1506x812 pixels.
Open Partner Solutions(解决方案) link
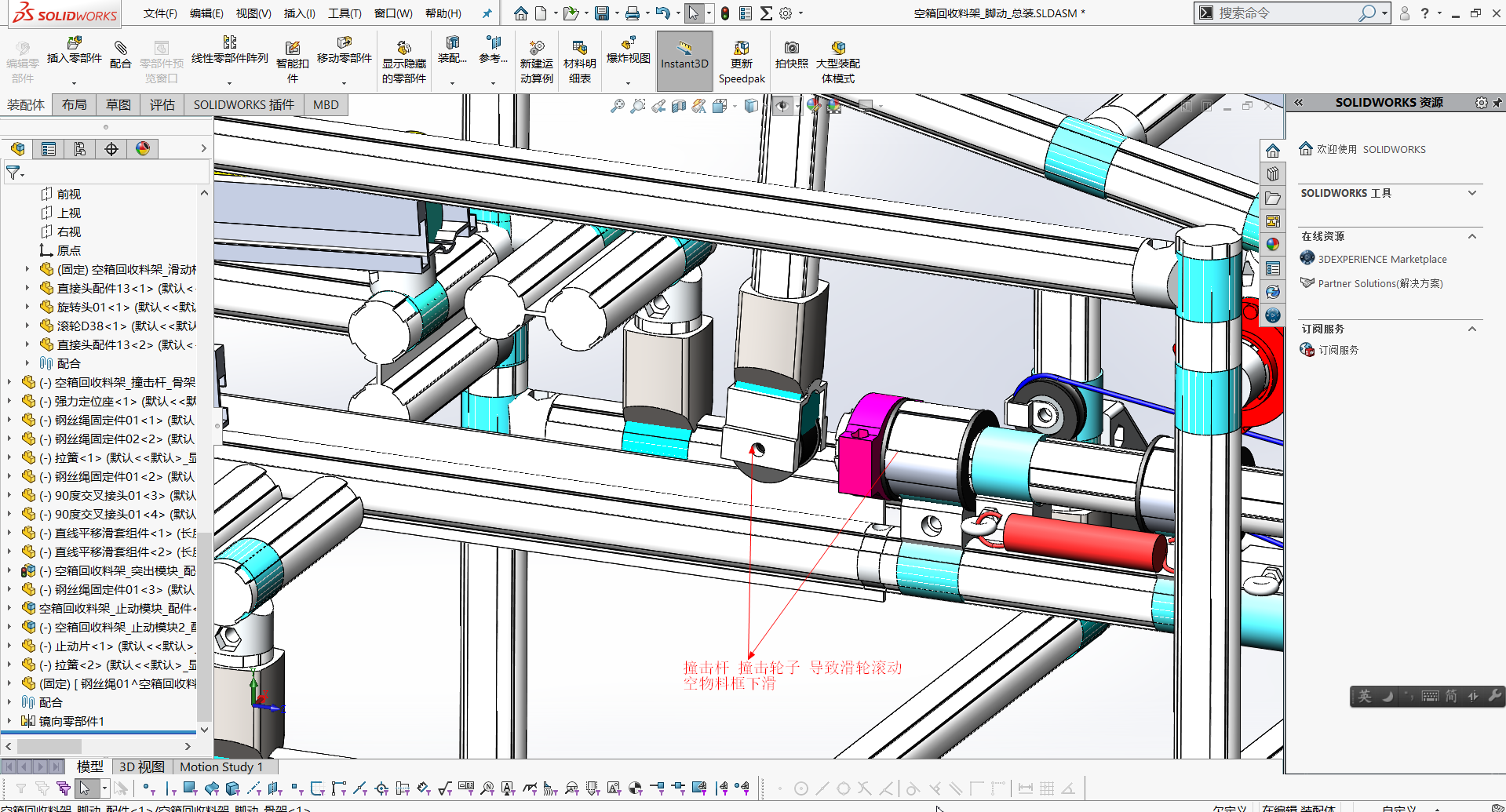[1380, 283]
